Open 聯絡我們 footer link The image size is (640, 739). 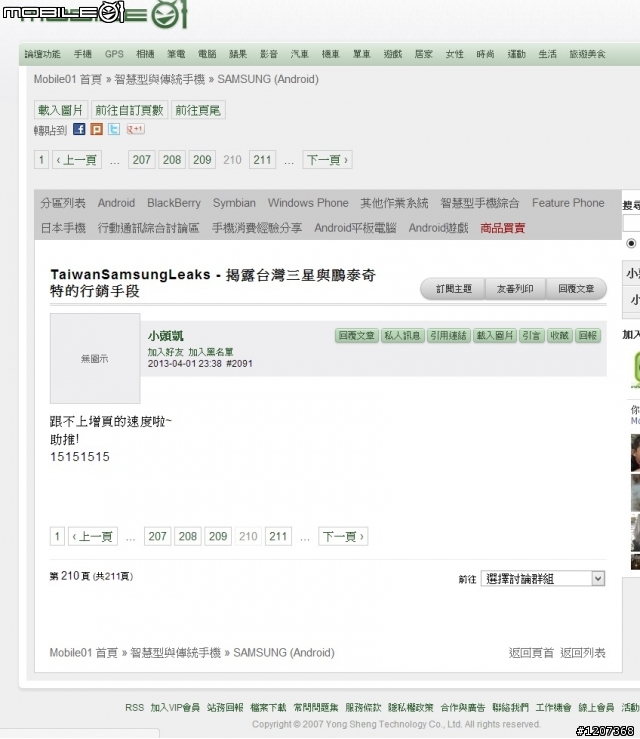pyautogui.click(x=510, y=707)
